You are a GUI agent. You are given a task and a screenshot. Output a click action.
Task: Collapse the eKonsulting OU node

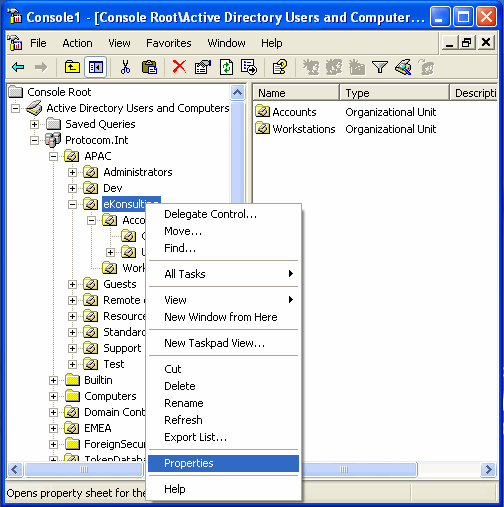(x=72, y=204)
